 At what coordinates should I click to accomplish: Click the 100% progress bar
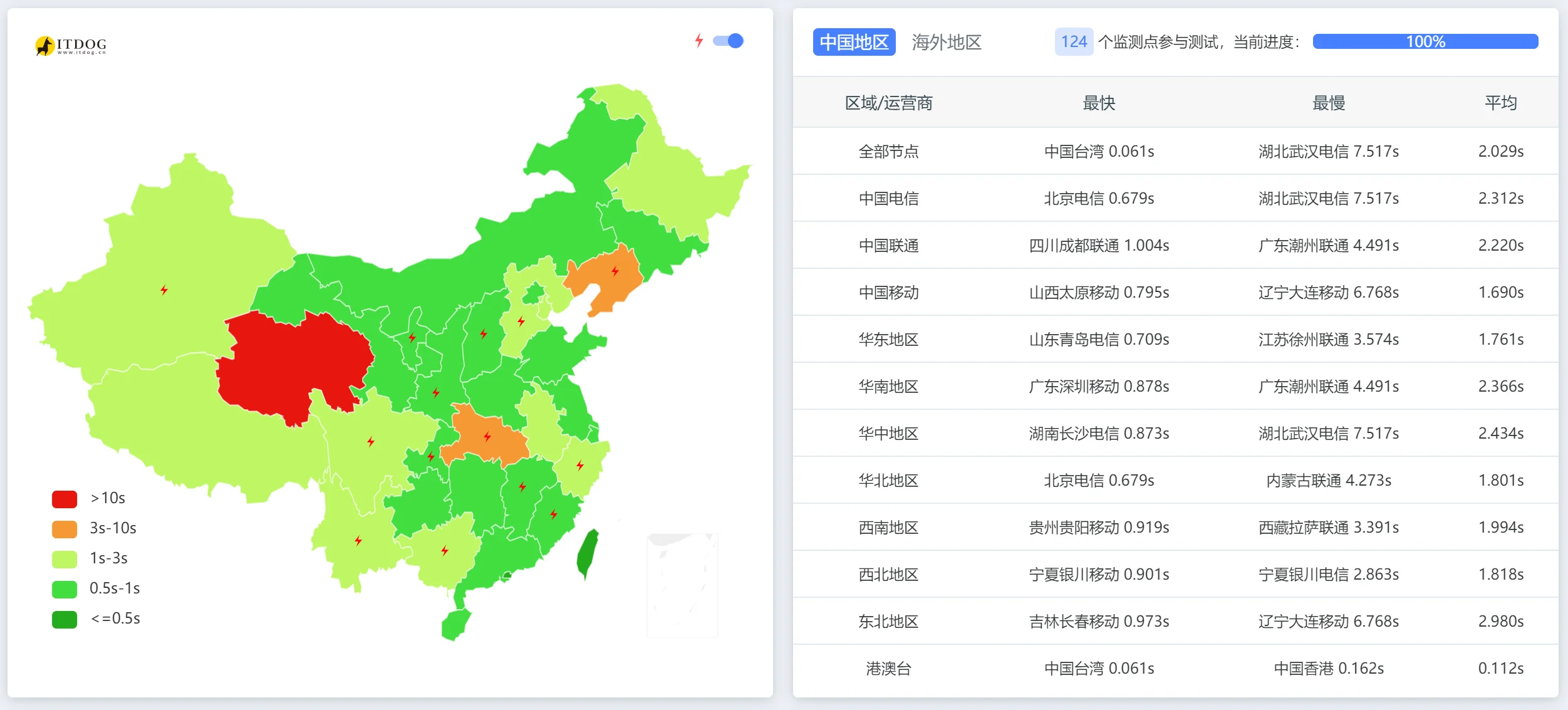[1425, 42]
